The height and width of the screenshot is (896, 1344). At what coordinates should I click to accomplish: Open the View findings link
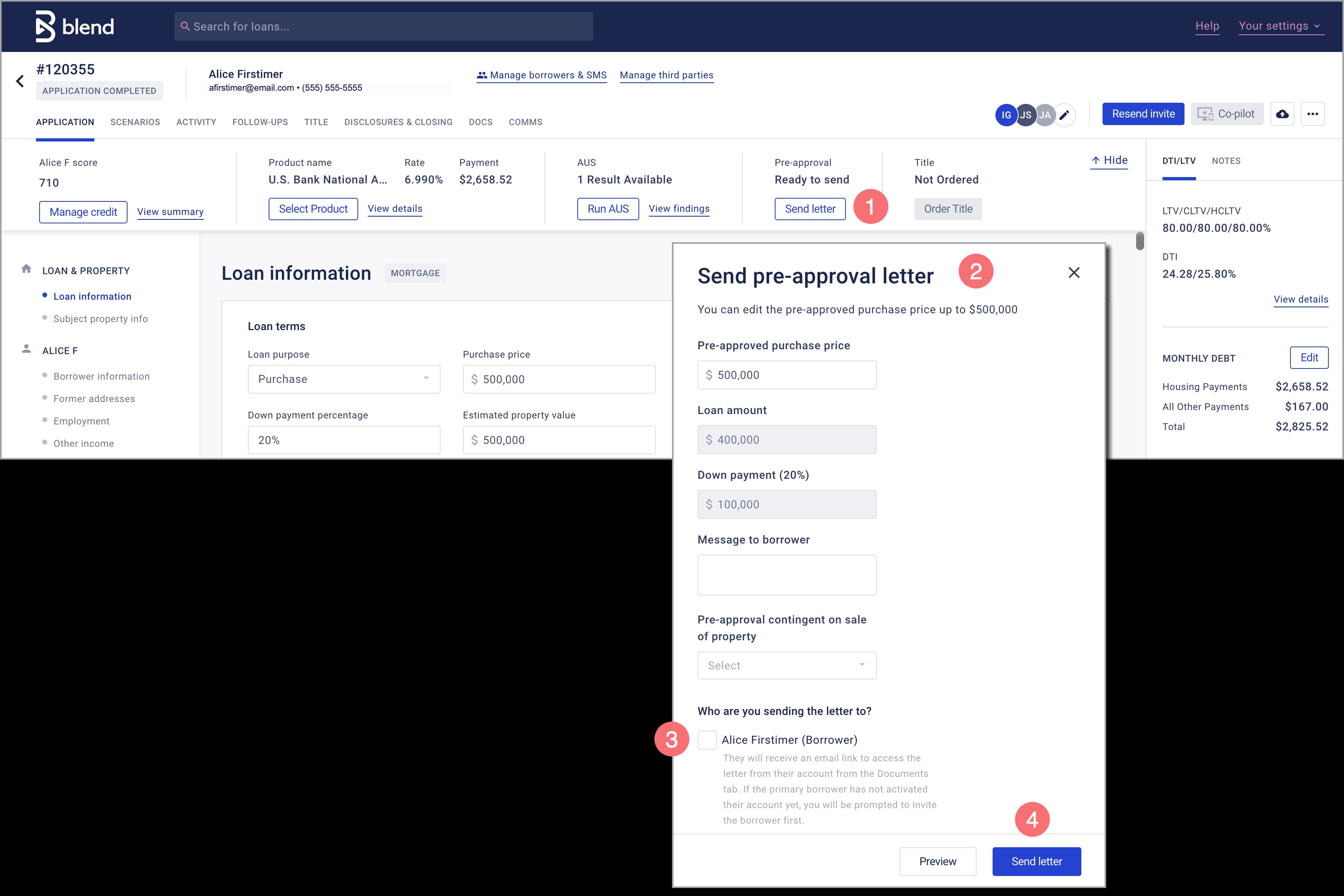(x=679, y=209)
